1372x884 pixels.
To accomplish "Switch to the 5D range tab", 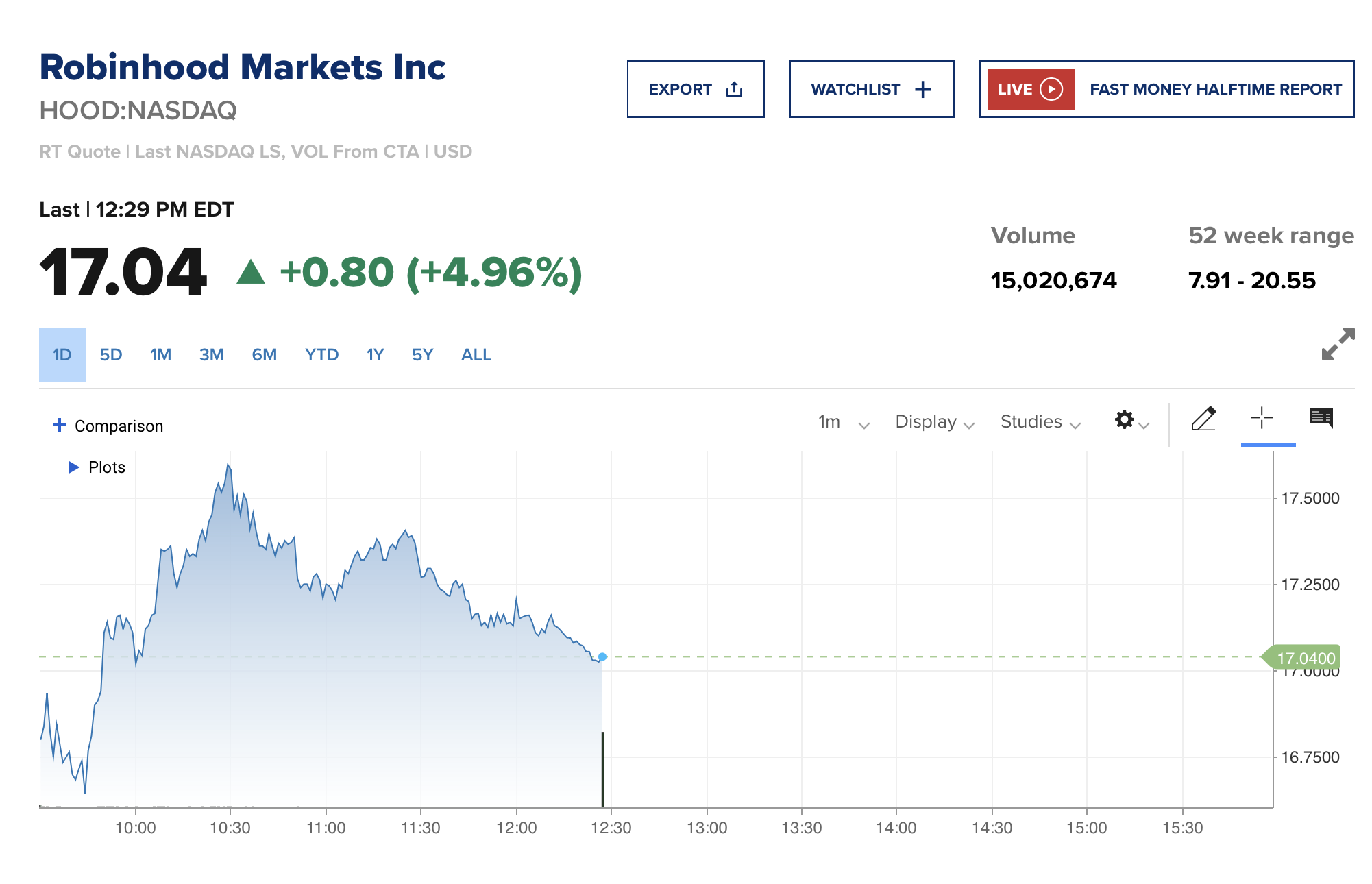I will point(111,355).
